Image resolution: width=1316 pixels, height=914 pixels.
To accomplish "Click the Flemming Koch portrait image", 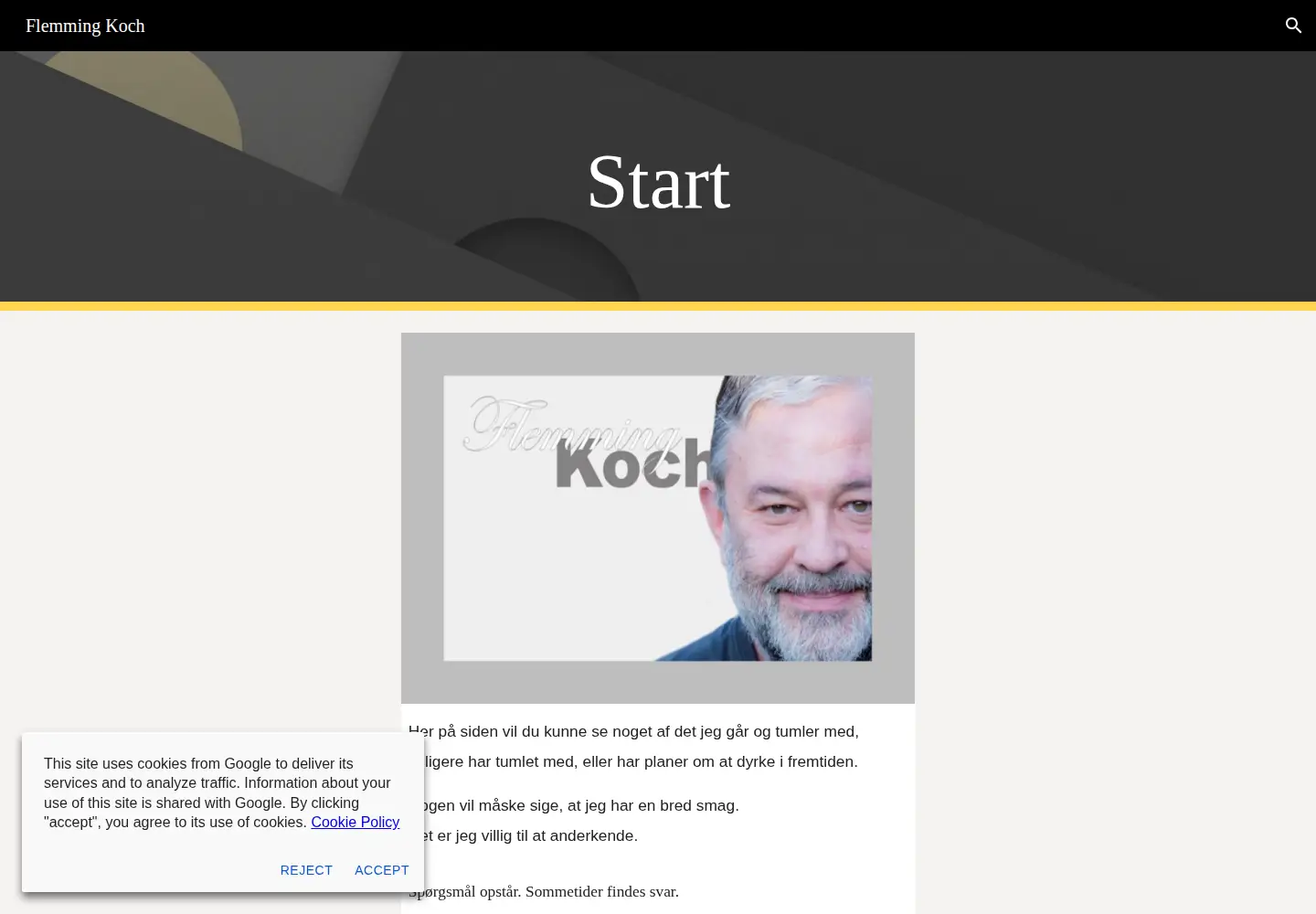I will tap(658, 518).
